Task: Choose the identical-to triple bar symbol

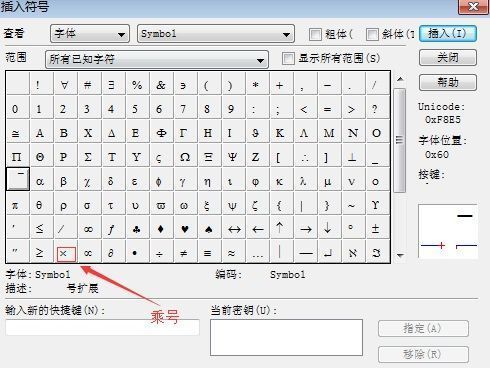Action: pyautogui.click(x=207, y=254)
